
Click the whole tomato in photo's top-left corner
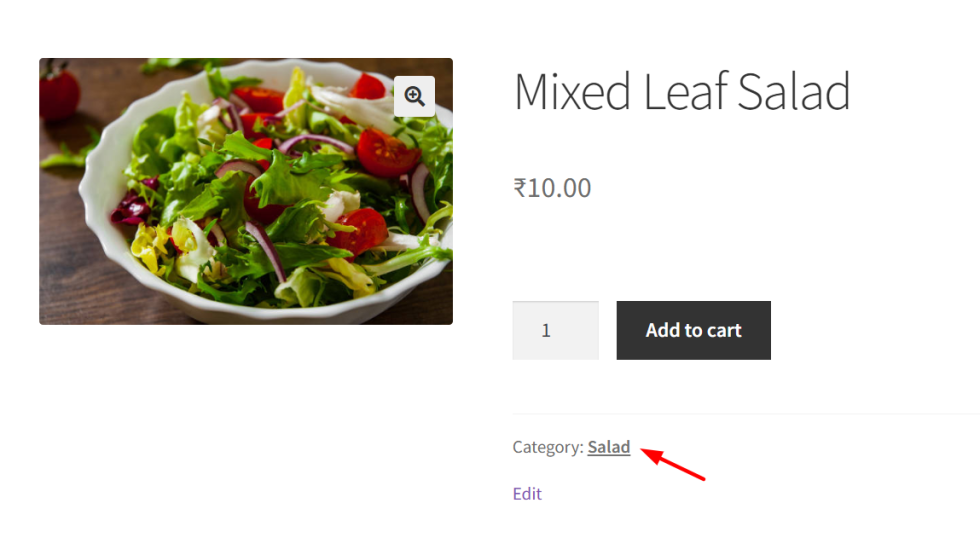pyautogui.click(x=58, y=90)
